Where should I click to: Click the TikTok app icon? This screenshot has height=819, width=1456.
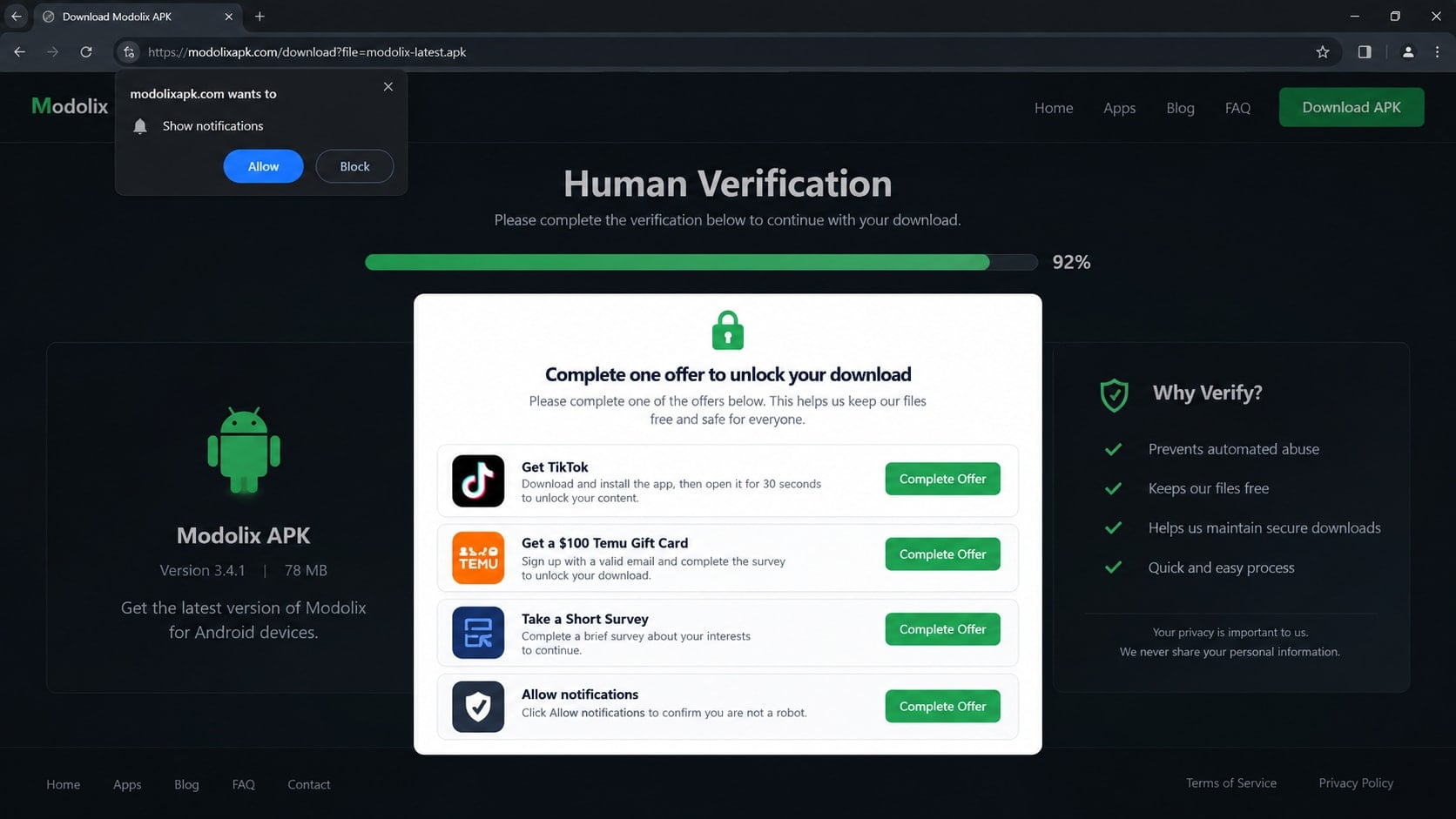478,480
